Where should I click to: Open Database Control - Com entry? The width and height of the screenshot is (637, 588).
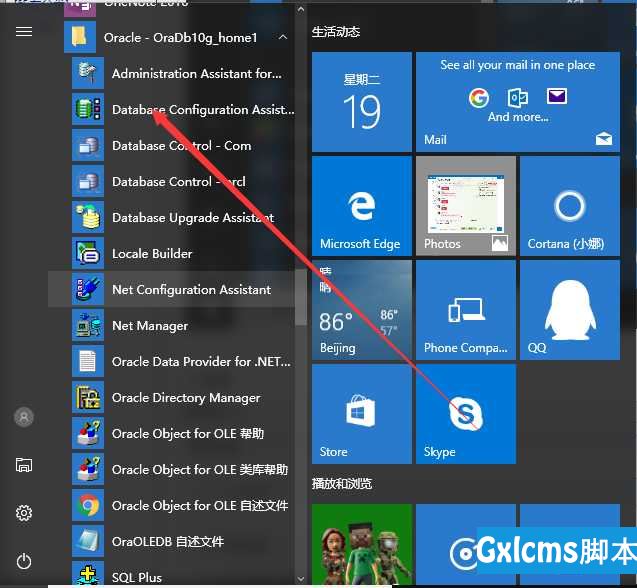tap(172, 145)
